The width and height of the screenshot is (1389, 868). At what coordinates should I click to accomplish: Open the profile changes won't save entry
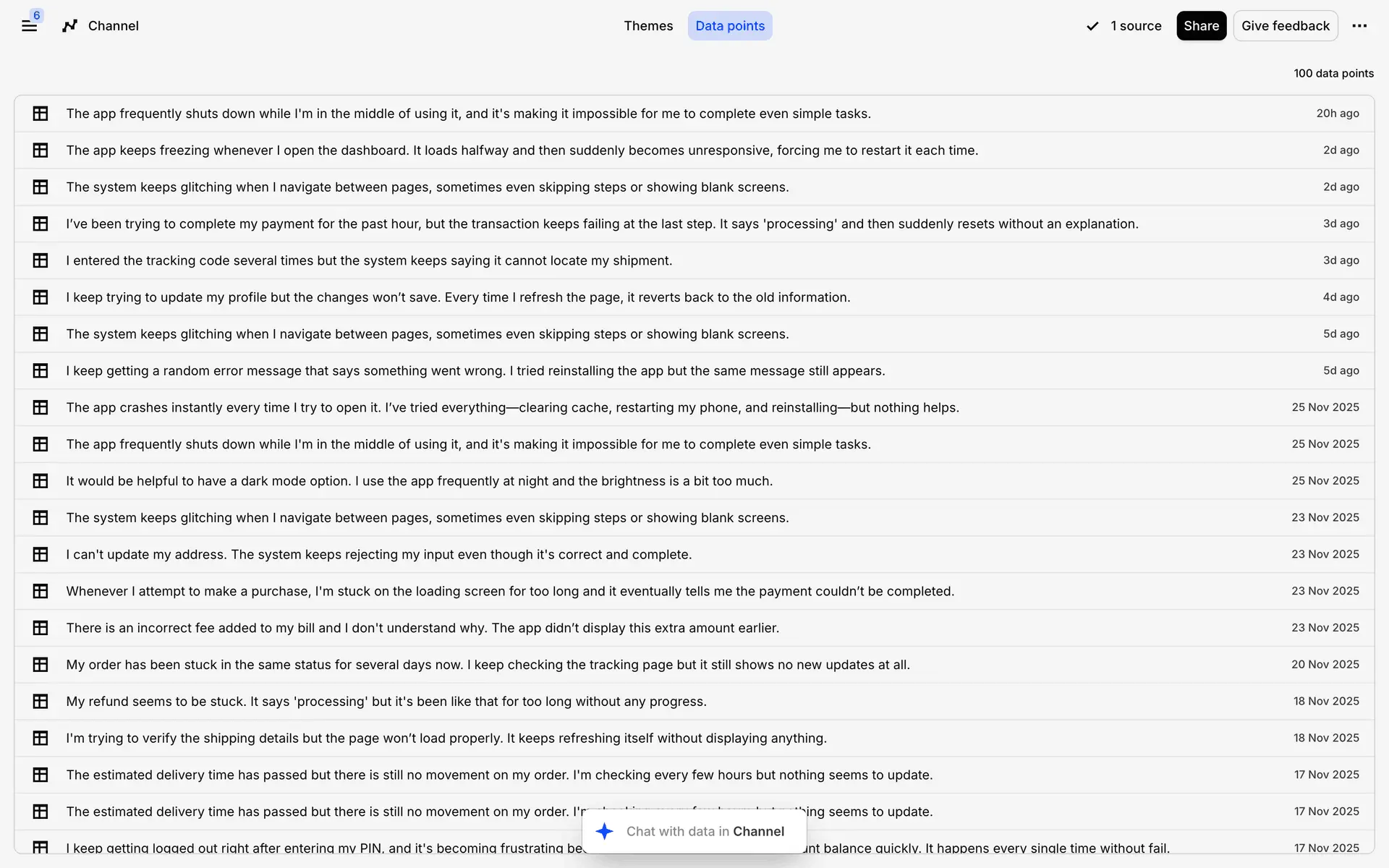(x=458, y=297)
